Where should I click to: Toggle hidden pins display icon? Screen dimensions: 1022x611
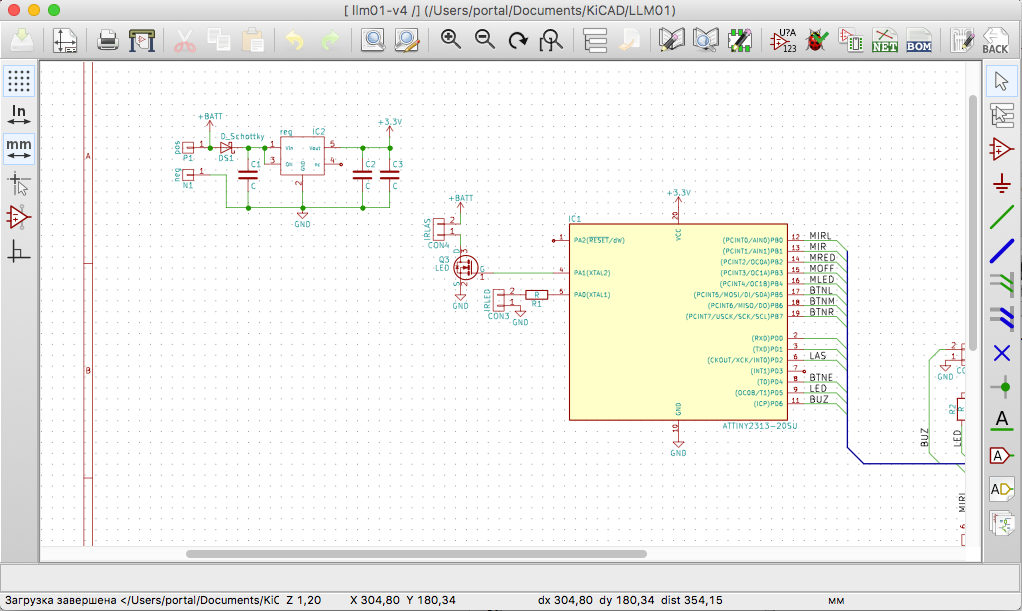tap(18, 217)
